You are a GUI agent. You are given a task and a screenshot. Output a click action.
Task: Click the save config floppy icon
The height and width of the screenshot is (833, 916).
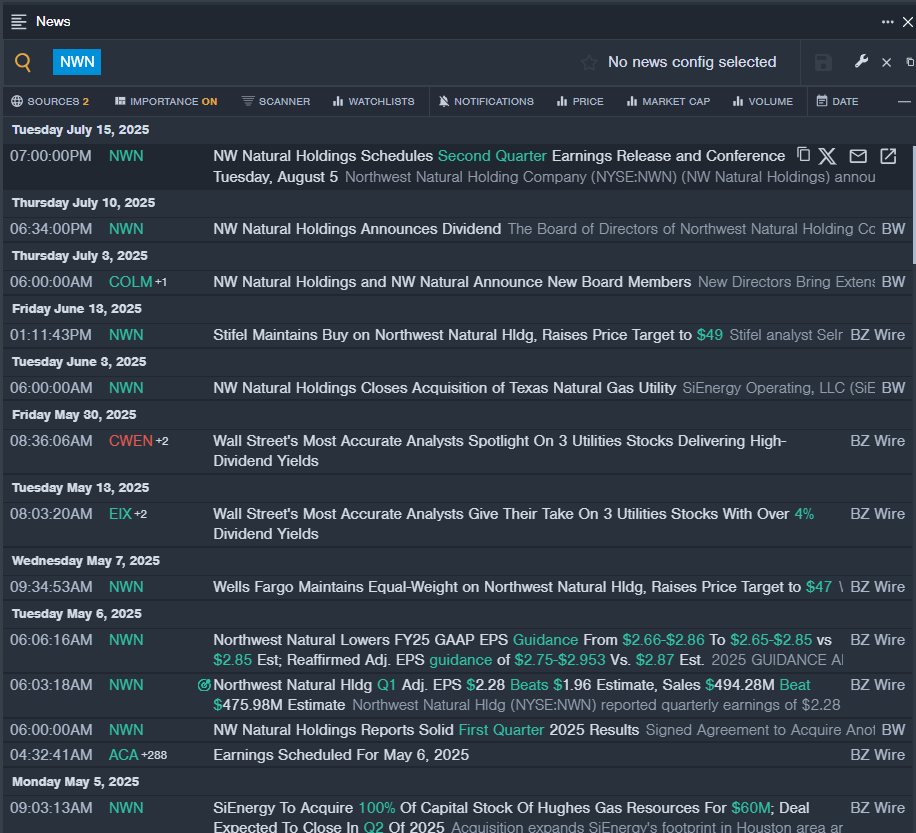(x=823, y=63)
